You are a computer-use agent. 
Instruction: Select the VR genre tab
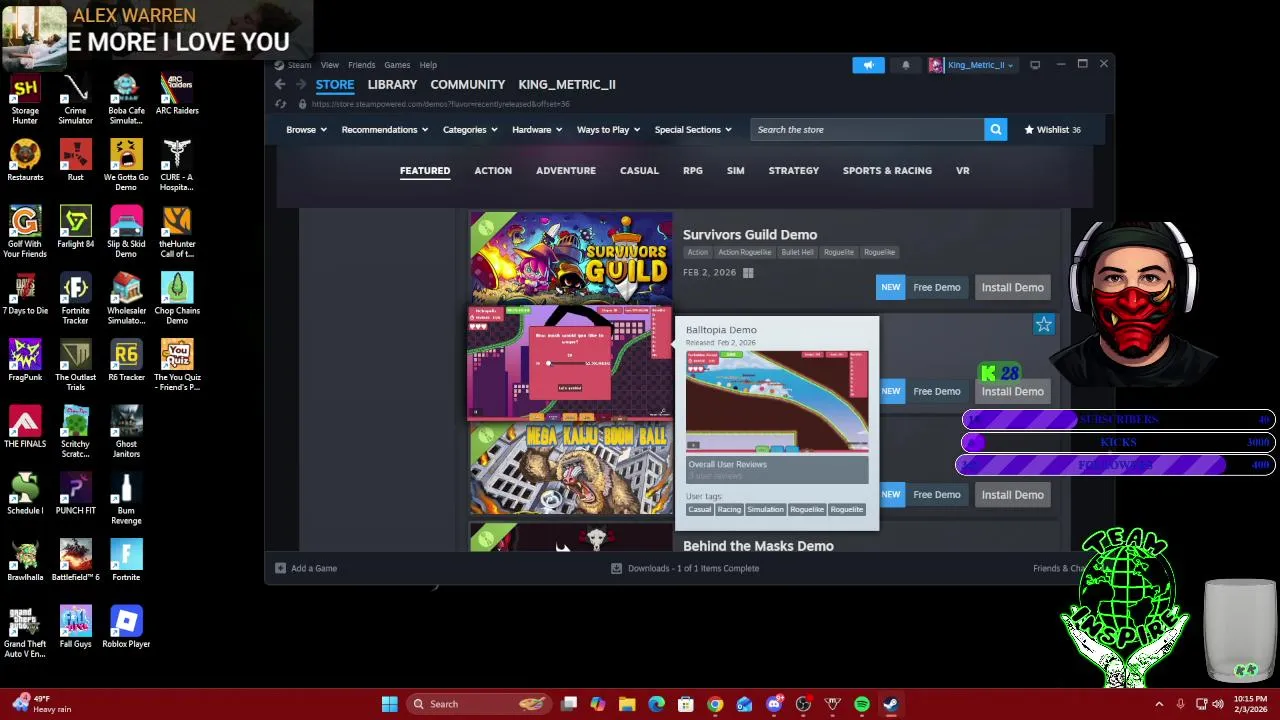coord(963,171)
